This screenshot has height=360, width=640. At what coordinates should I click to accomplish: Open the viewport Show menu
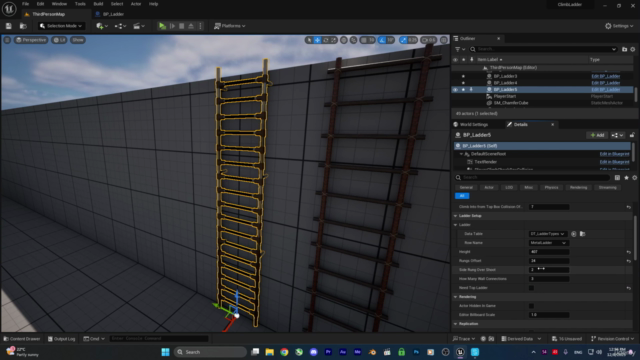pyautogui.click(x=78, y=40)
